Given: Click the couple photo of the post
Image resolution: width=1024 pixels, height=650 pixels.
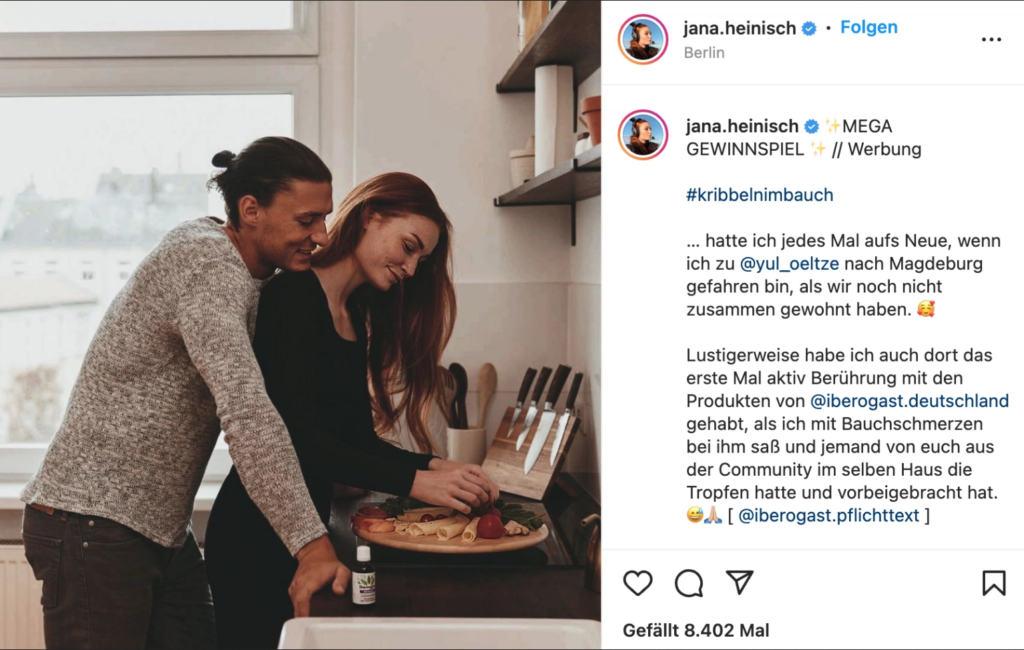Looking at the screenshot, I should point(300,325).
